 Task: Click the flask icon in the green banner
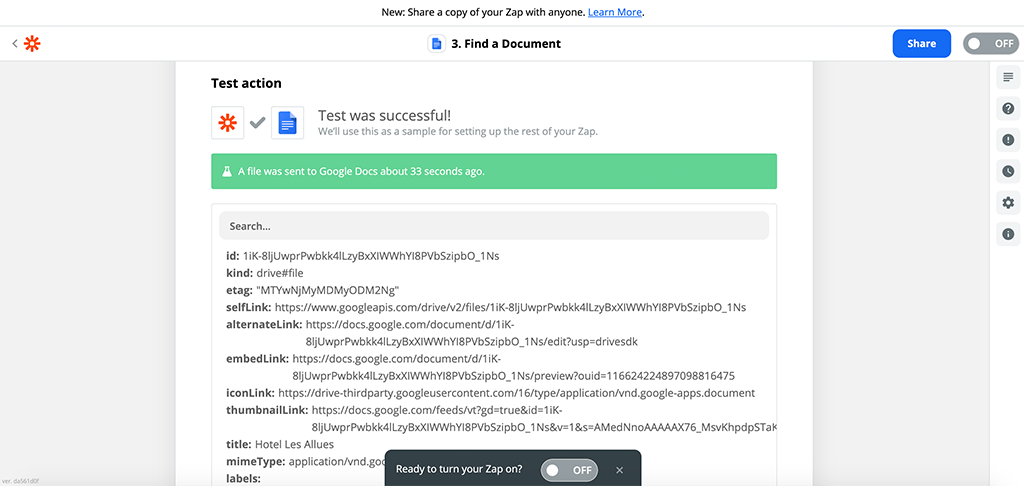point(227,171)
